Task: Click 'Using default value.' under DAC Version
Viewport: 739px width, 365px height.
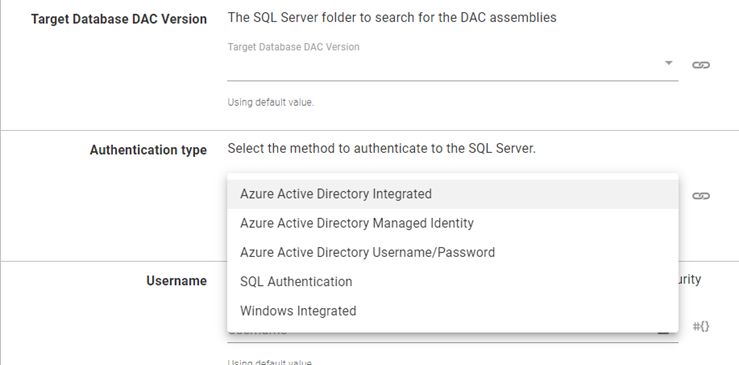Action: 271,102
